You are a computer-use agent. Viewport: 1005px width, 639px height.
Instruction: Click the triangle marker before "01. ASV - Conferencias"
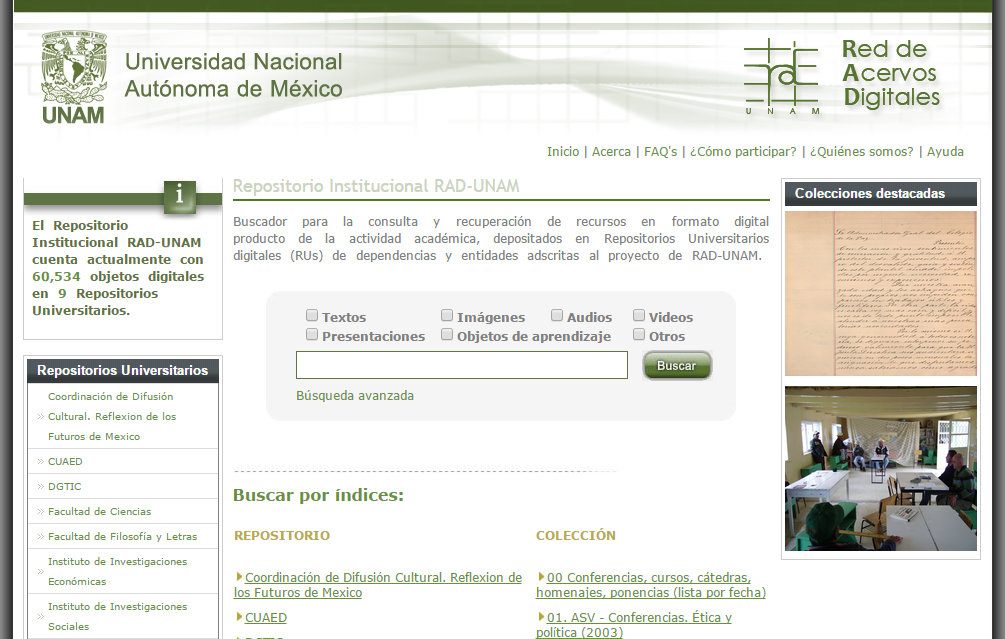[540, 616]
